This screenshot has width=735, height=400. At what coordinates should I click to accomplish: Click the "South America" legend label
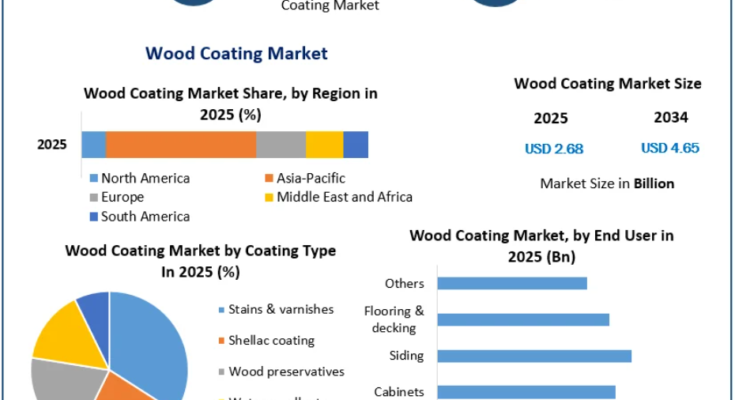[x=145, y=217]
